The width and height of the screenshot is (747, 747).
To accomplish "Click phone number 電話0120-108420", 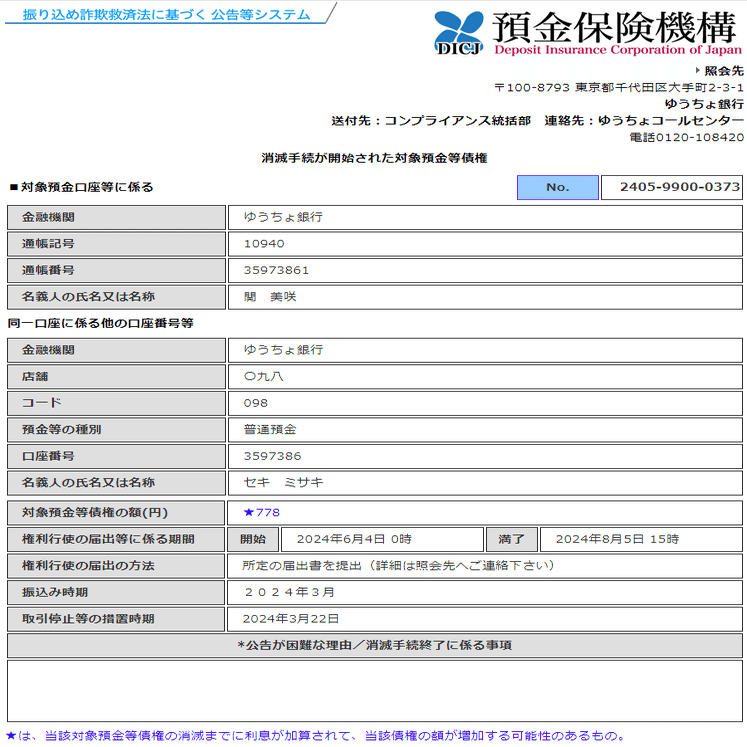I will tap(686, 137).
